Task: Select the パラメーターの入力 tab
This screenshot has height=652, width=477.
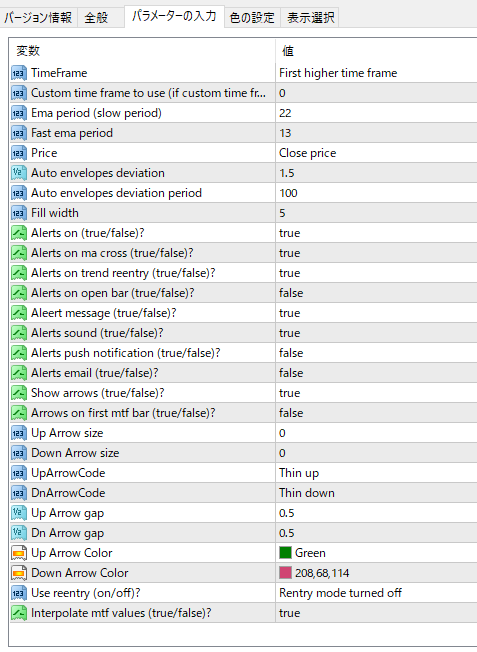Action: [174, 16]
